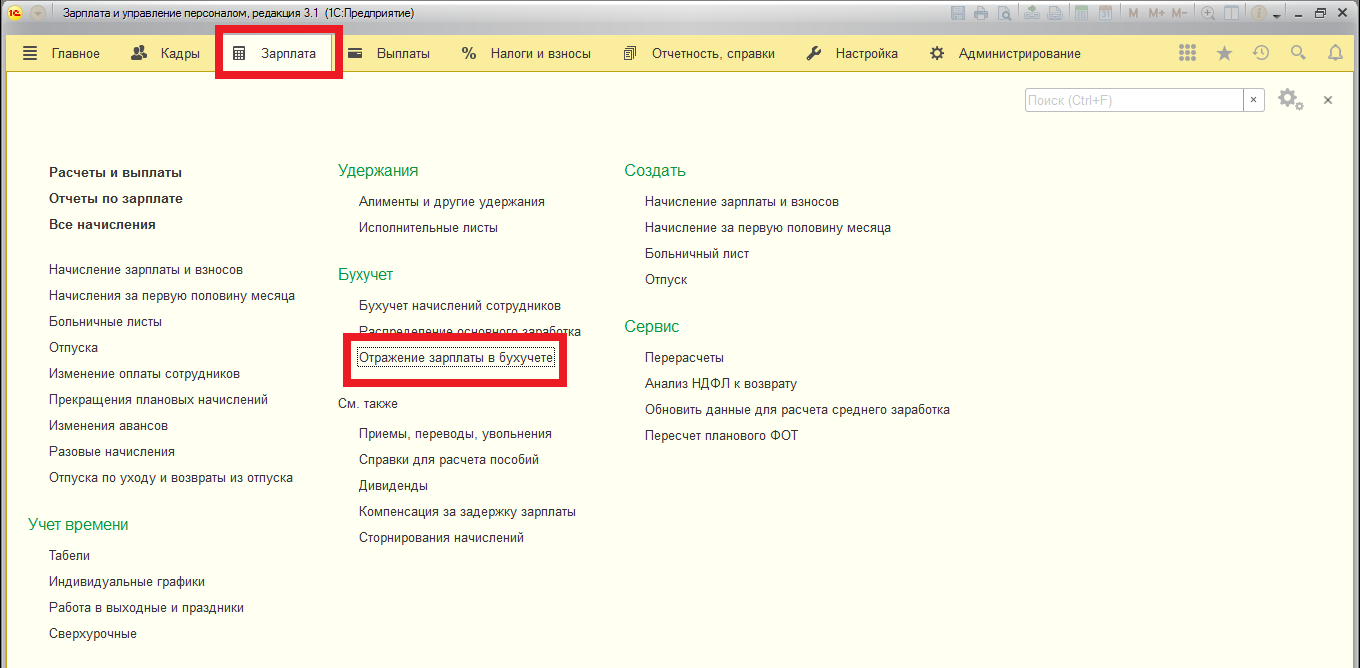Clear the search field with x button
Screen dimensions: 1360x668
point(1254,100)
